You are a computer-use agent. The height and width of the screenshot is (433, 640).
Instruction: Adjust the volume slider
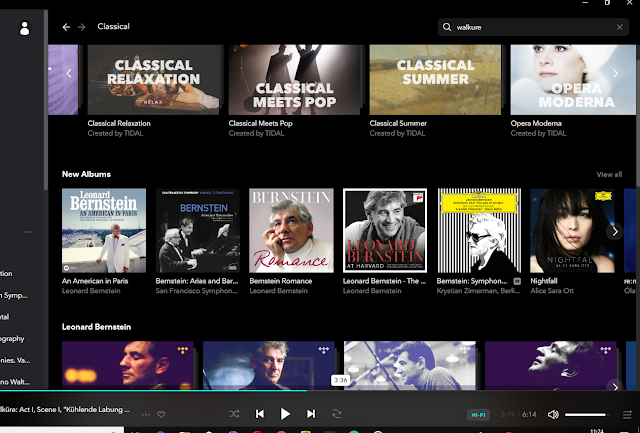[x=587, y=415]
